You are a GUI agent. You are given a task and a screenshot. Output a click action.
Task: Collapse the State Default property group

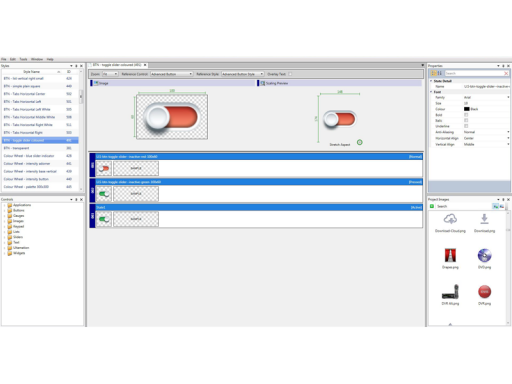pos(431,81)
